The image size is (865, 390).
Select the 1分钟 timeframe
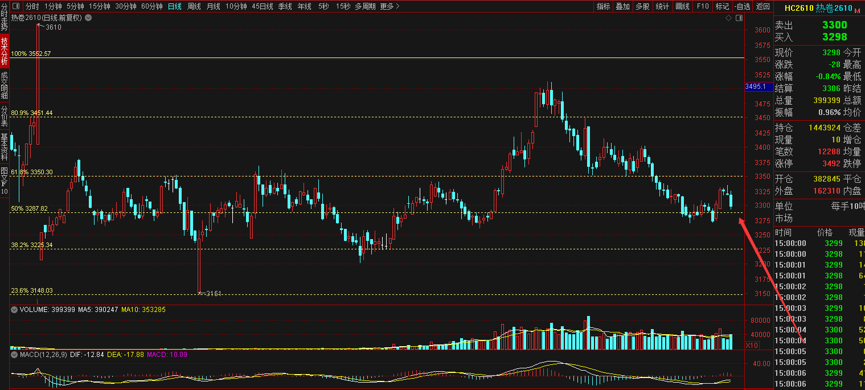pos(54,7)
